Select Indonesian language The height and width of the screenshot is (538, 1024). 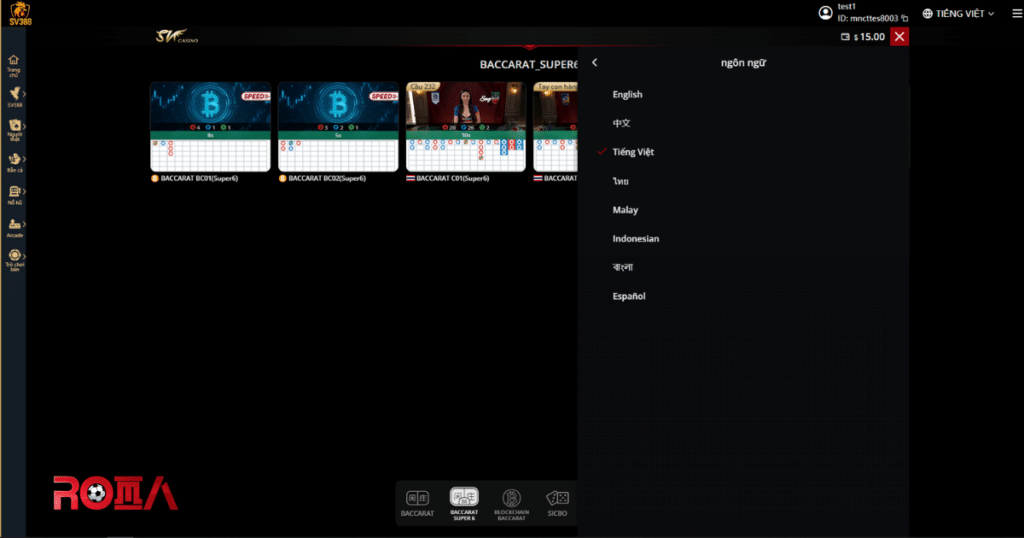pyautogui.click(x=635, y=238)
